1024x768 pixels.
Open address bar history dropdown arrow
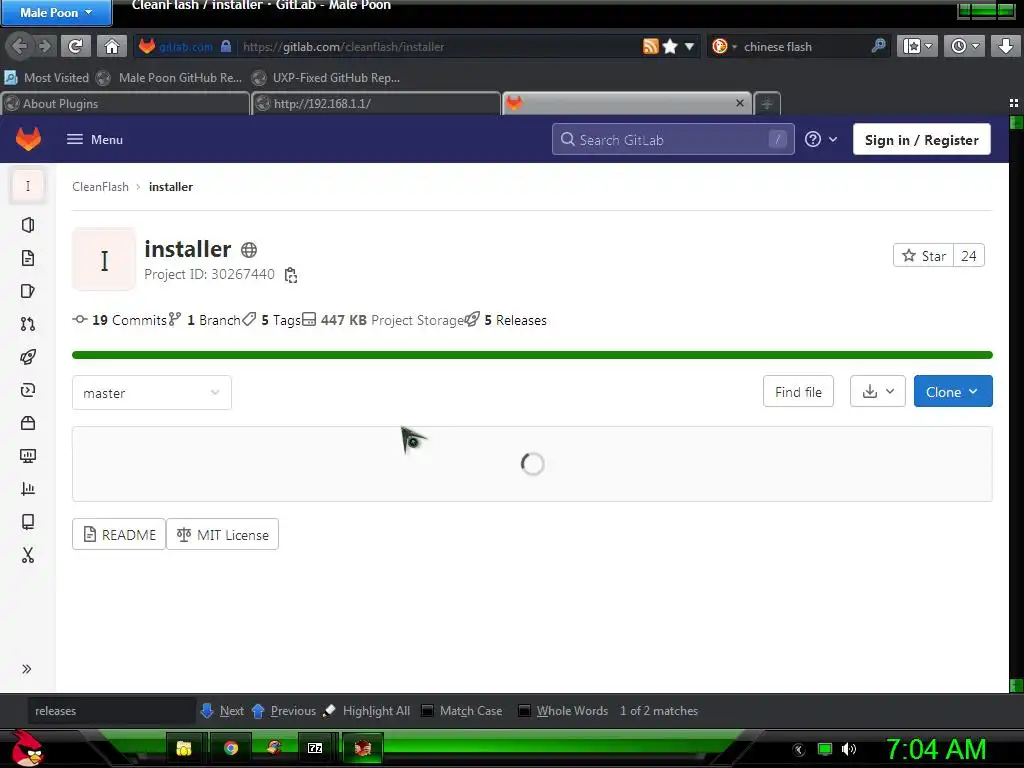tap(689, 46)
